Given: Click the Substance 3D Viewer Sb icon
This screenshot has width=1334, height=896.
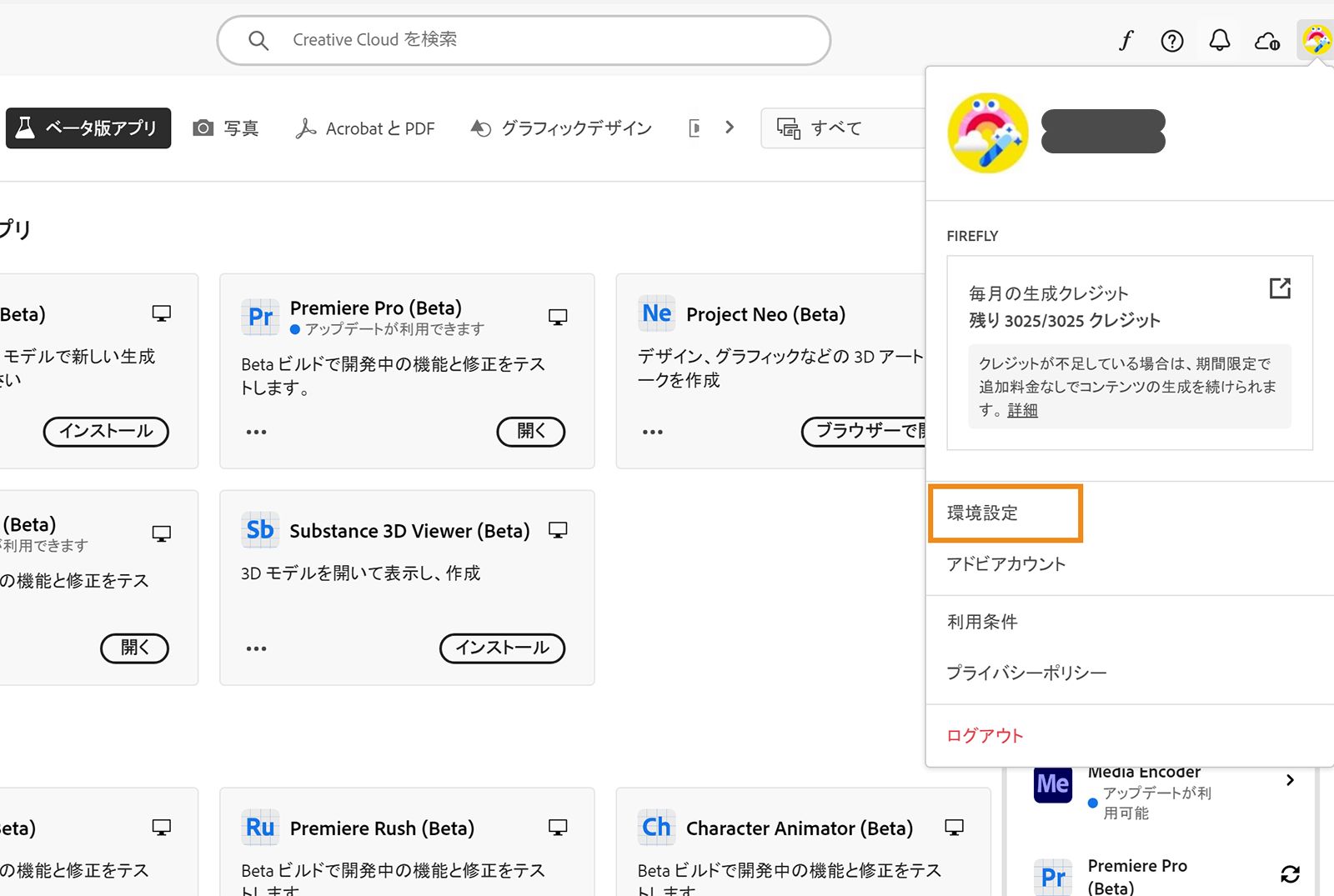Looking at the screenshot, I should (260, 530).
